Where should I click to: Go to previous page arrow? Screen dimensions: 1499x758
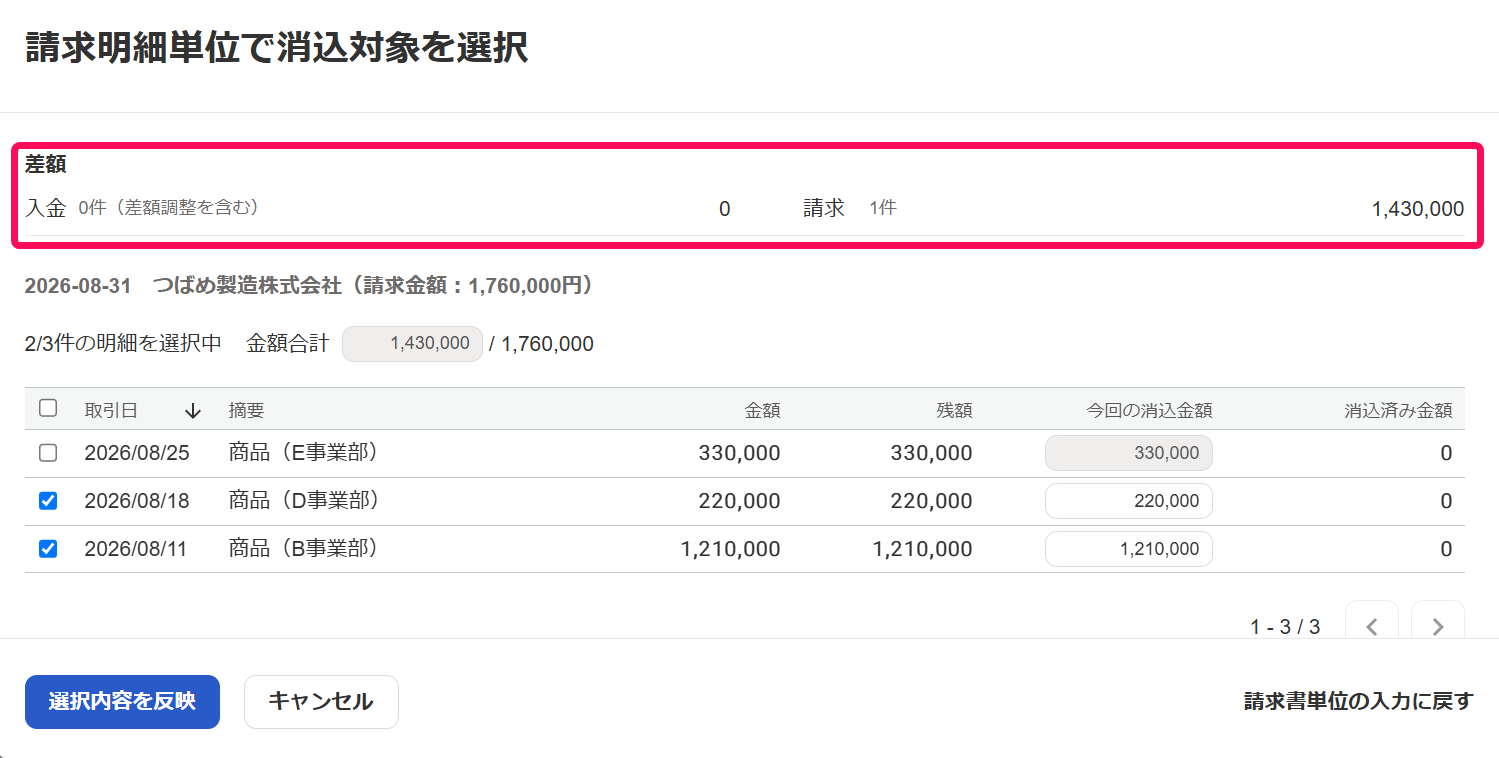[x=1372, y=626]
